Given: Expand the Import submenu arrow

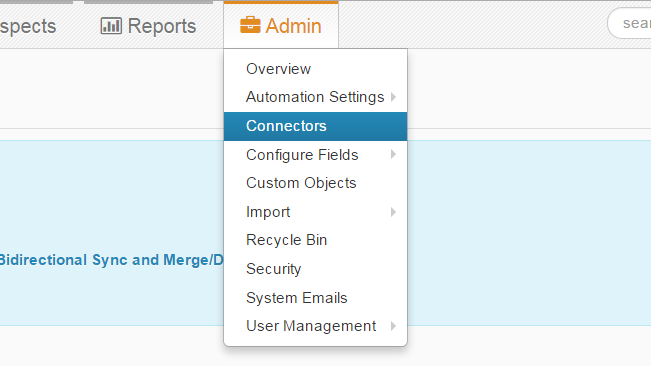Looking at the screenshot, I should [x=393, y=212].
